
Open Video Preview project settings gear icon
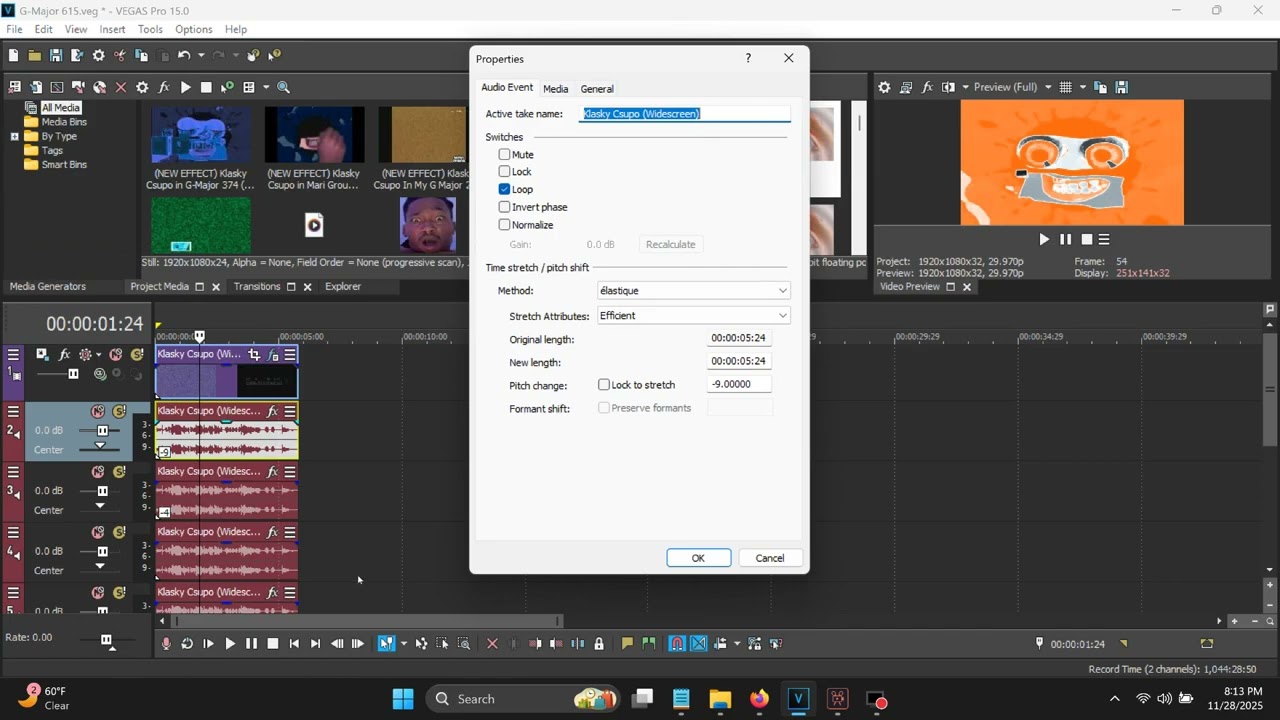pos(884,87)
